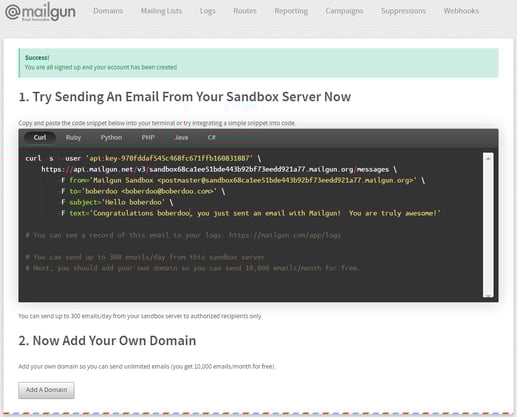The height and width of the screenshot is (417, 517).
Task: Open the Webhooks page
Action: pos(461,11)
